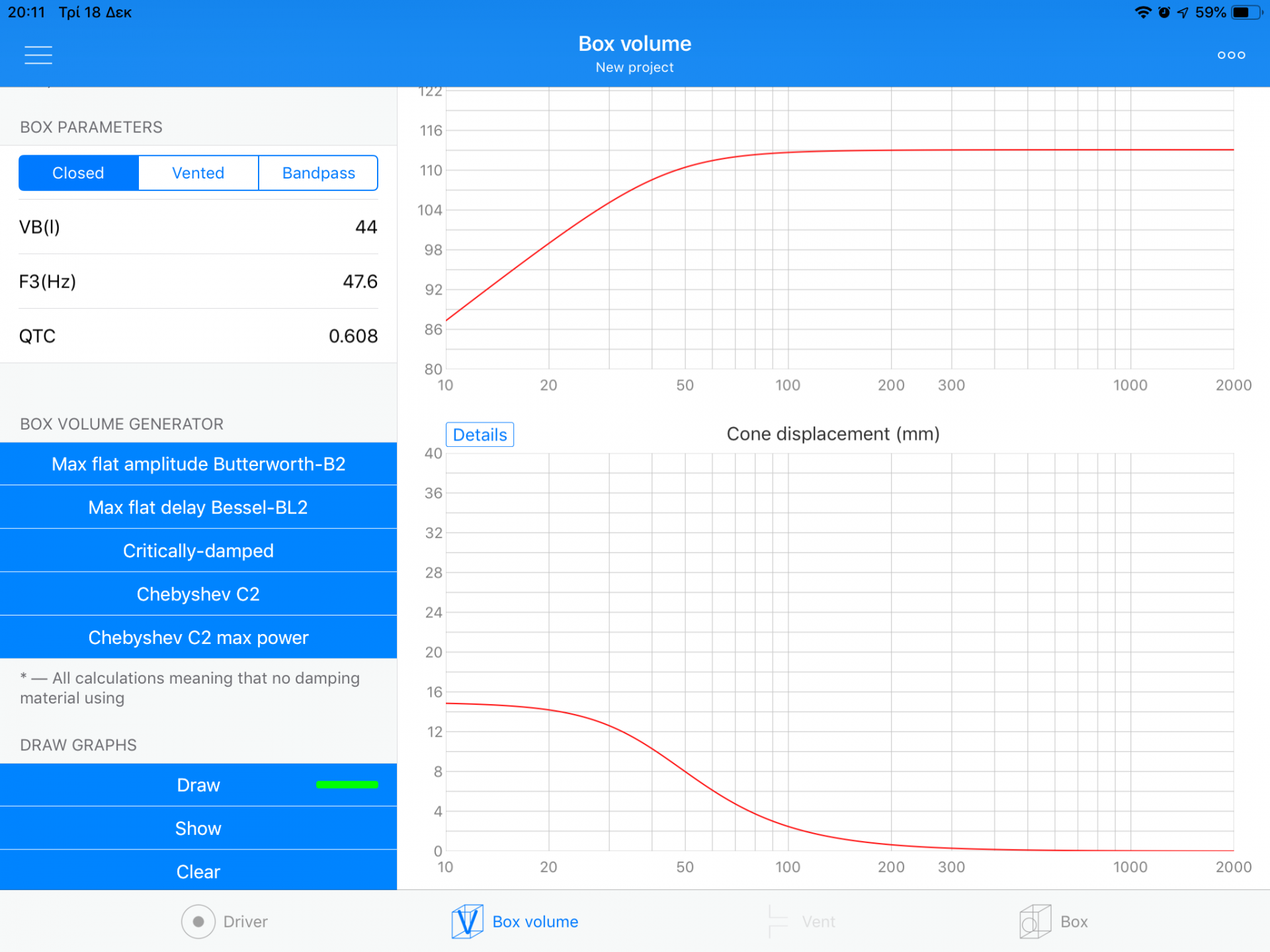Click the Draw button
This screenshot has height=952, width=1270.
(x=197, y=784)
